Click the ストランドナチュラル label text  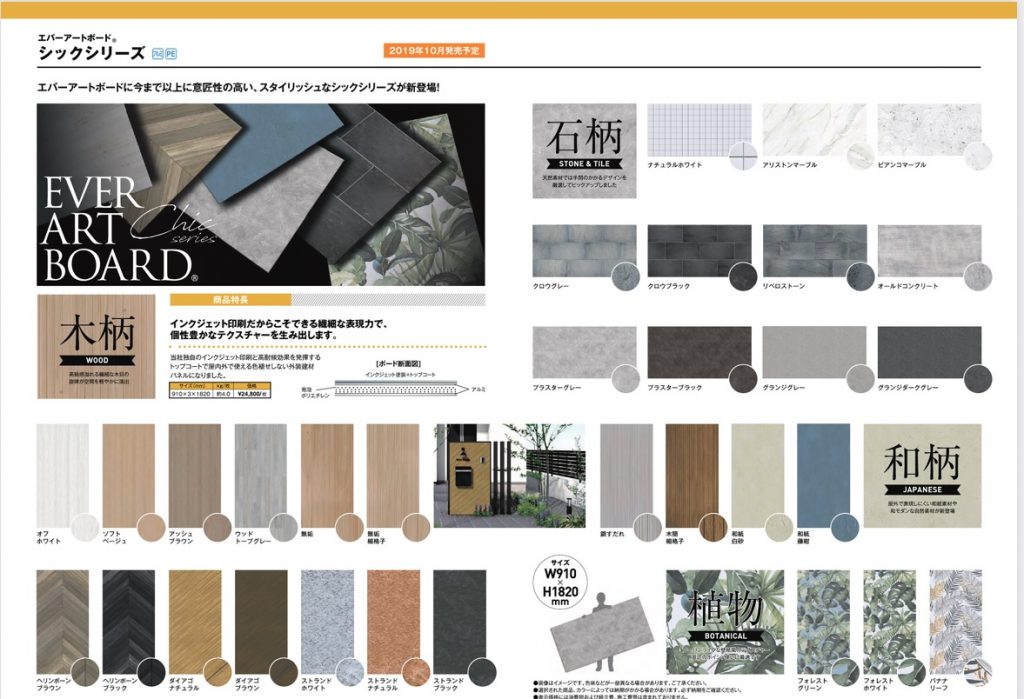(383, 685)
